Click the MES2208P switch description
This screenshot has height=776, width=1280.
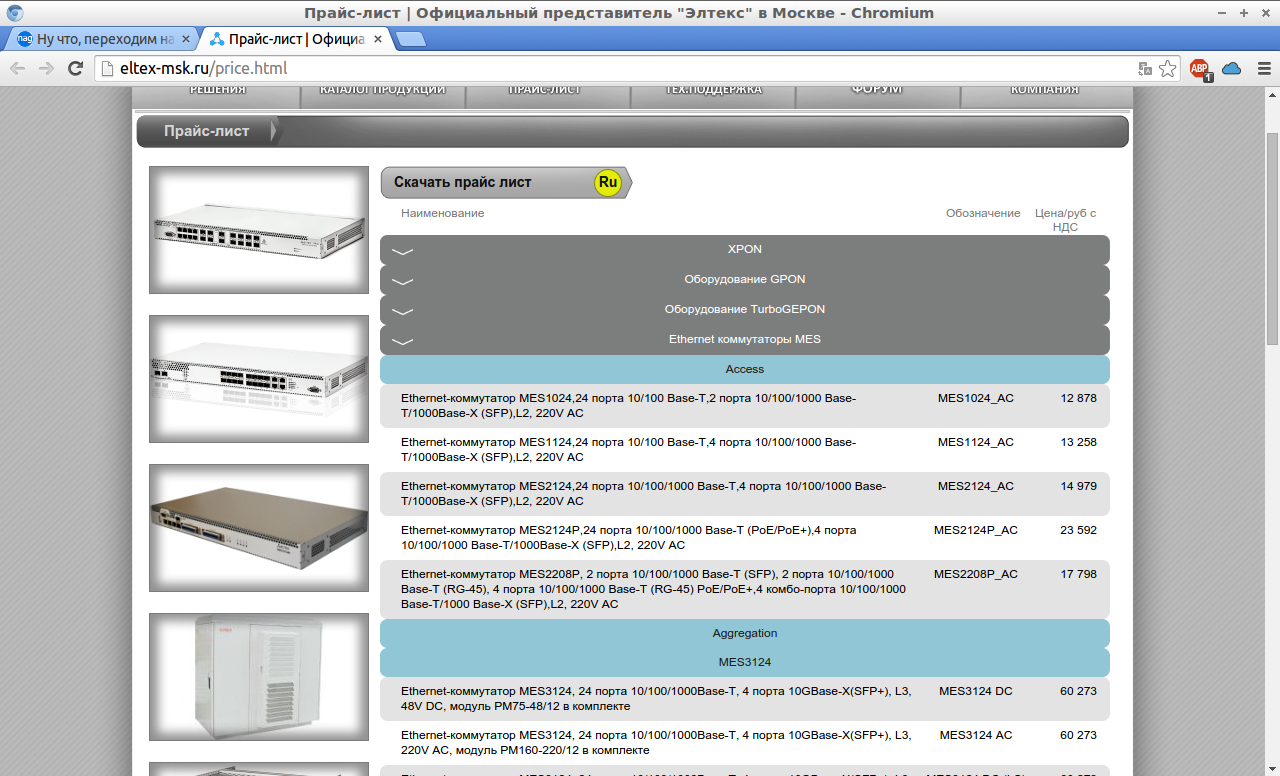pyautogui.click(x=653, y=589)
